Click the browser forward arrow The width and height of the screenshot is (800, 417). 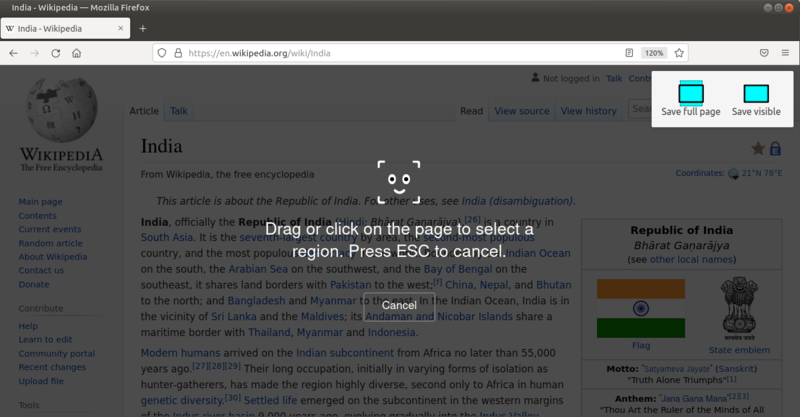(34, 53)
